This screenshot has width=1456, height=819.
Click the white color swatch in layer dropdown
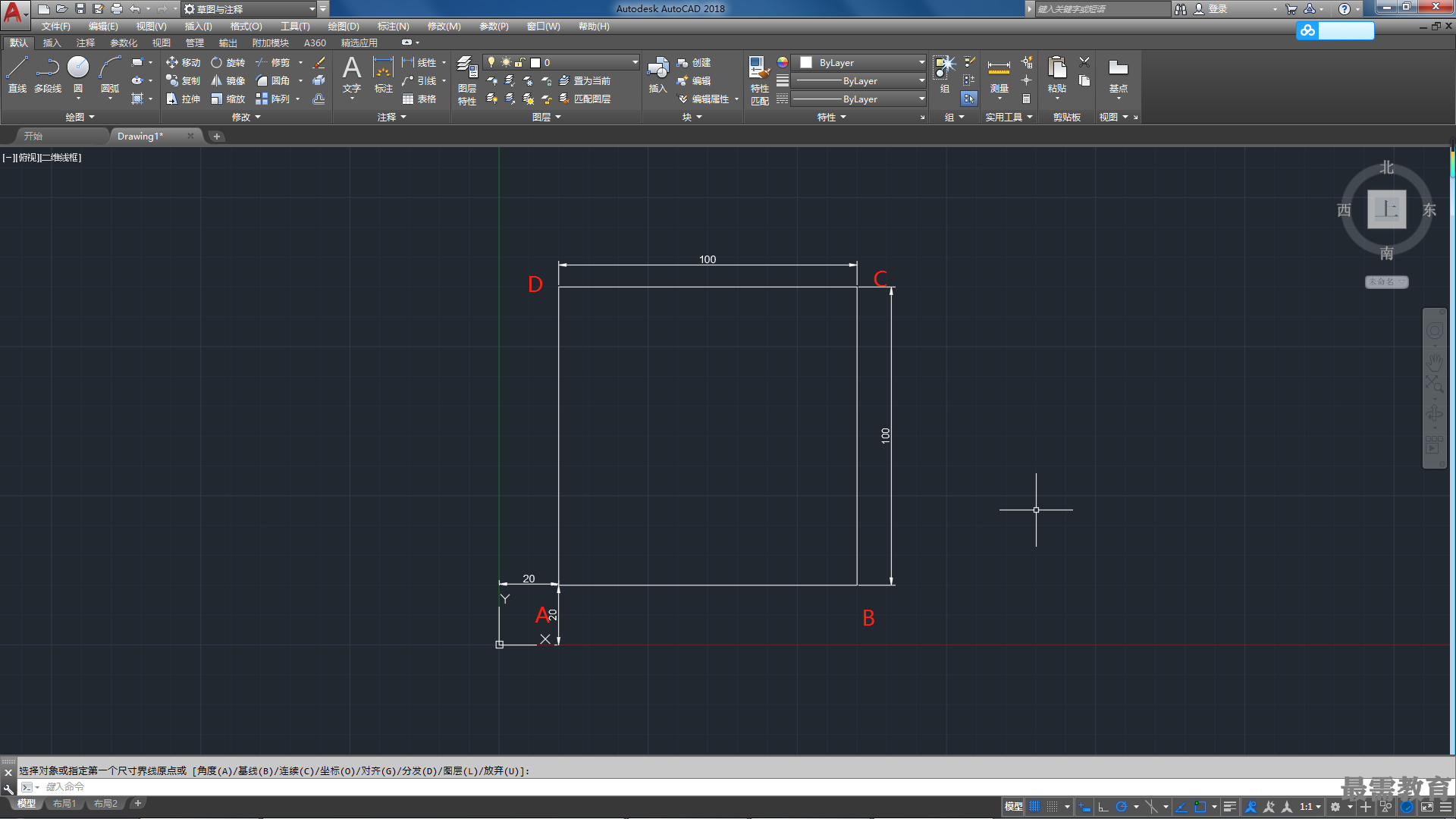click(535, 62)
